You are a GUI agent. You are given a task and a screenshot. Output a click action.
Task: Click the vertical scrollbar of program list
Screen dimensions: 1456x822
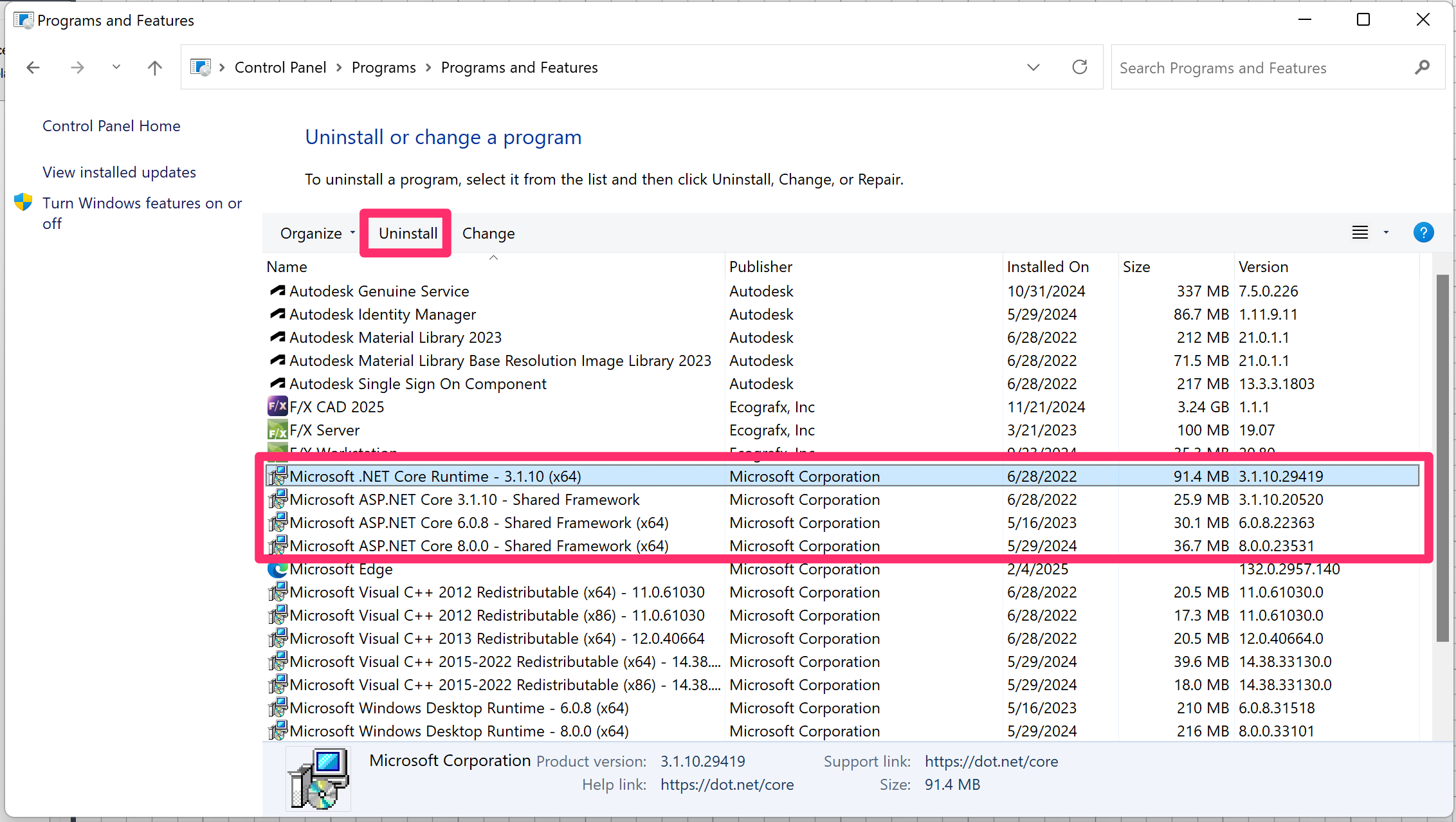[1442, 457]
